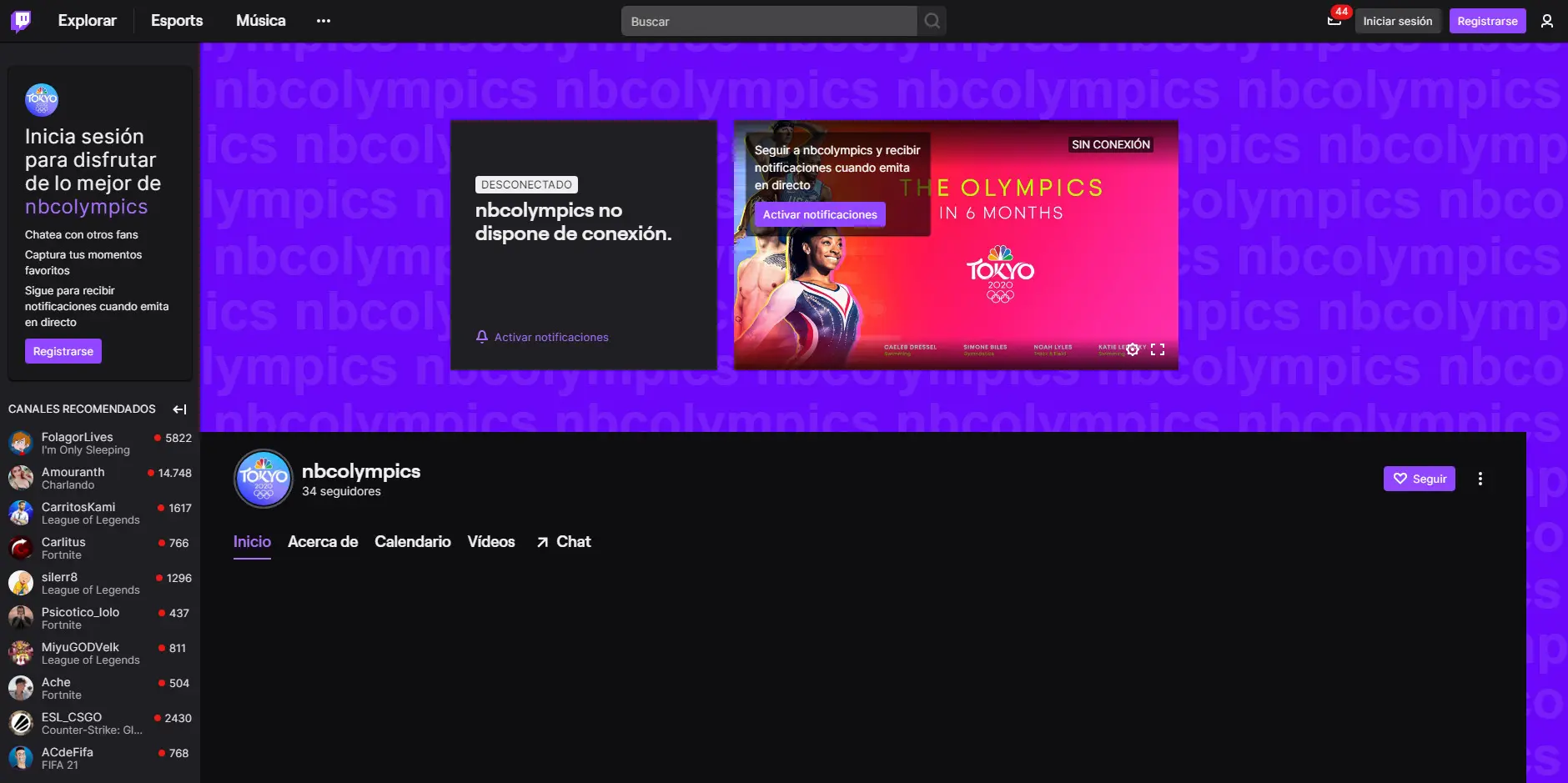Pop out the Chat link
The height and width of the screenshot is (783, 1568).
564,542
